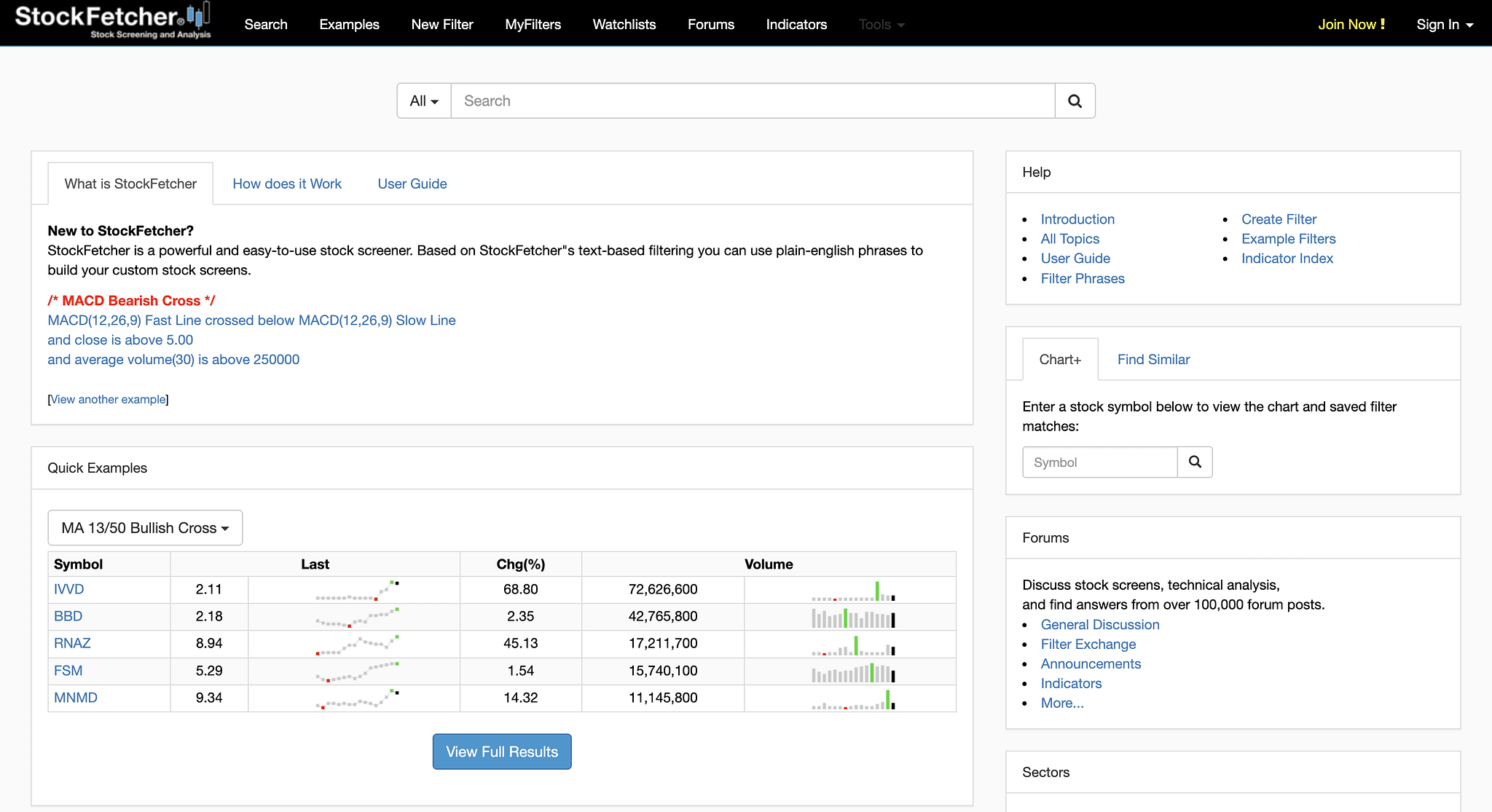Click the magnifying glass in the main search bar
This screenshot has width=1492, height=812.
pyautogui.click(x=1075, y=100)
